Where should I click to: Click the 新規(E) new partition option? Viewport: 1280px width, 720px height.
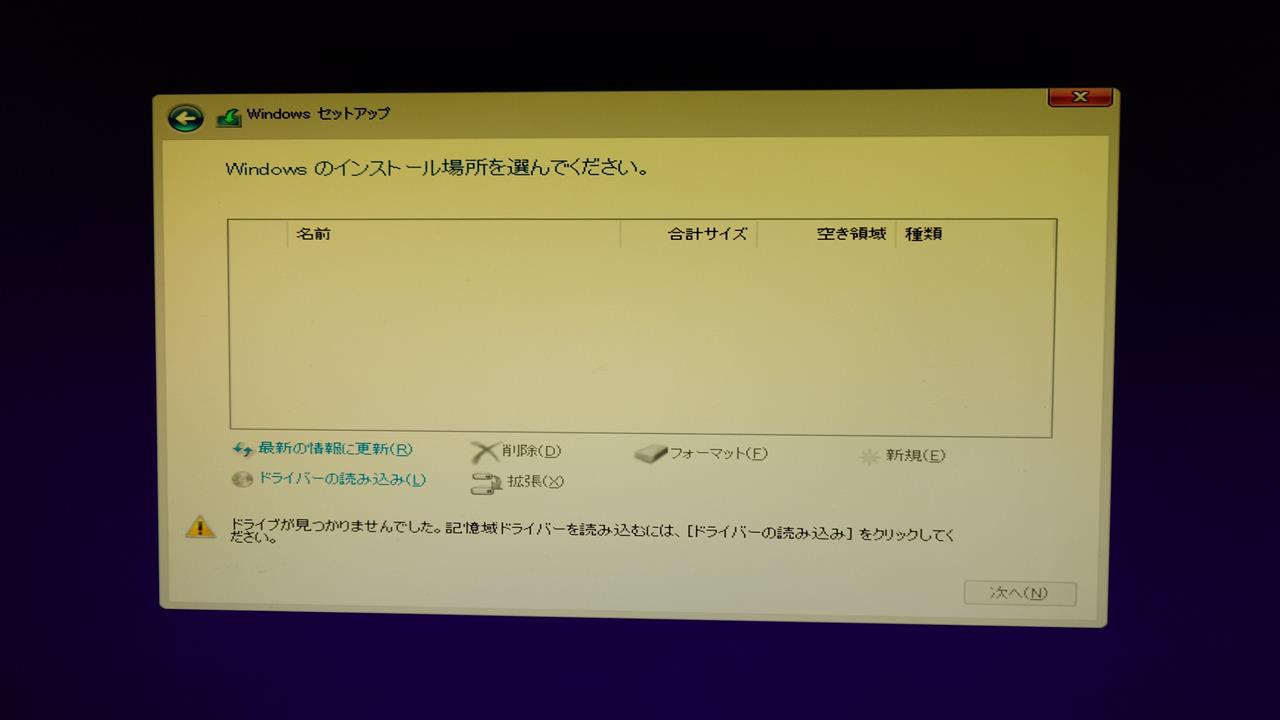pyautogui.click(x=915, y=456)
